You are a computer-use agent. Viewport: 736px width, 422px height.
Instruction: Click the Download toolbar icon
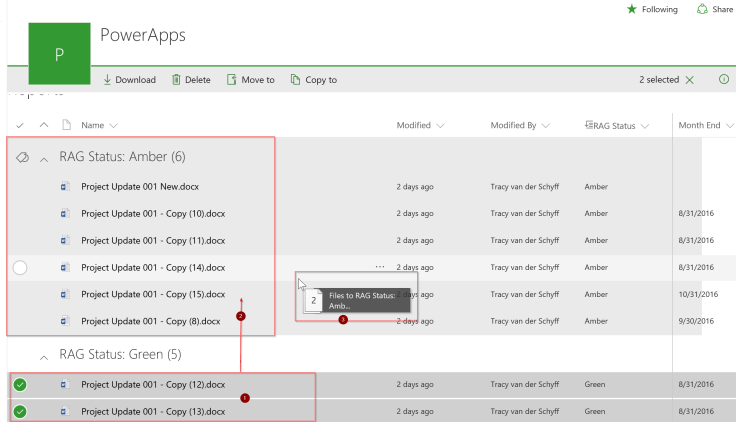pos(108,80)
